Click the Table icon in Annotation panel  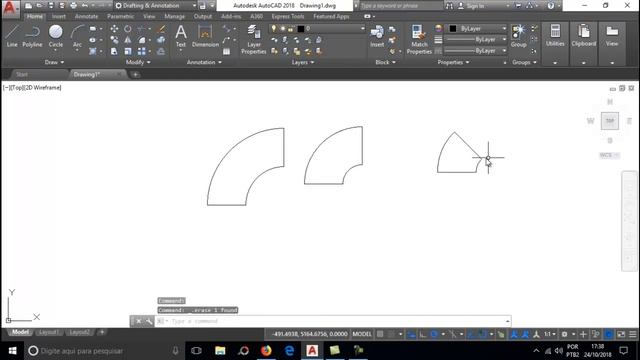[227, 51]
